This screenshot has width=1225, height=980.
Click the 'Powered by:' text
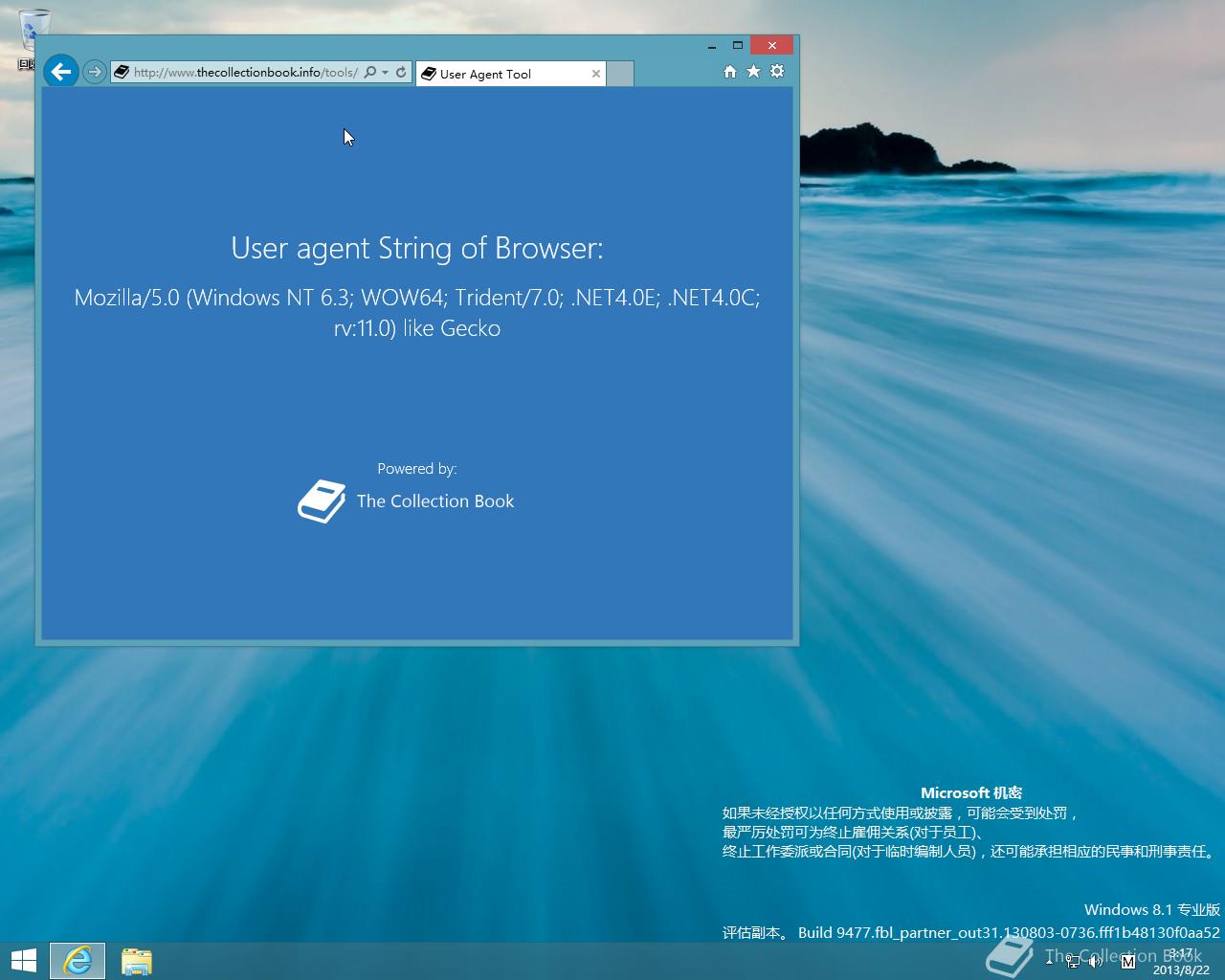click(x=417, y=469)
